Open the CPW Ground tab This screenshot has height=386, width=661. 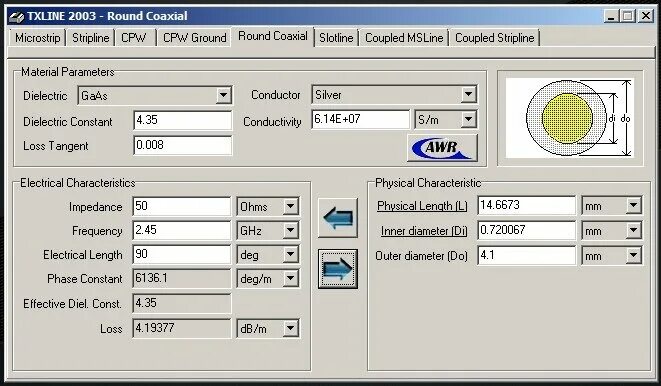[x=194, y=38]
